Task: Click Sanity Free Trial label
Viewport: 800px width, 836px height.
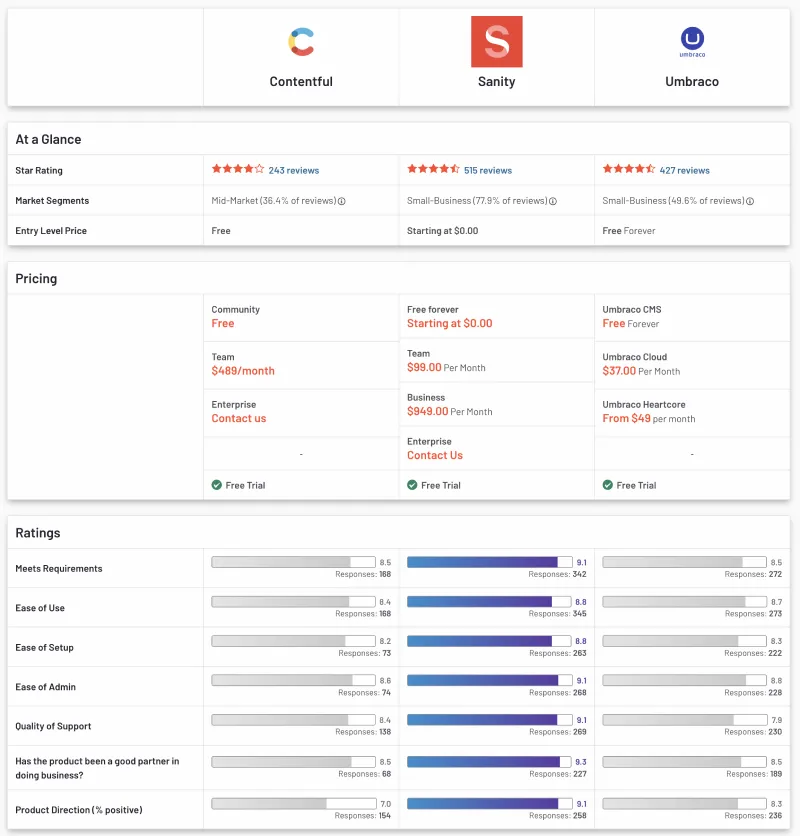Action: click(441, 486)
